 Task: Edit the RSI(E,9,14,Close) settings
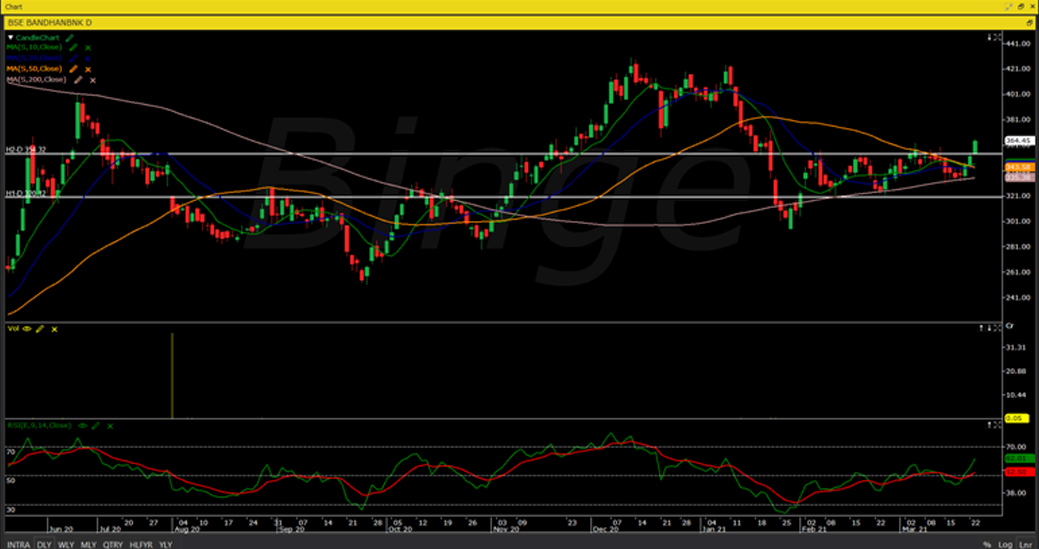pos(95,425)
